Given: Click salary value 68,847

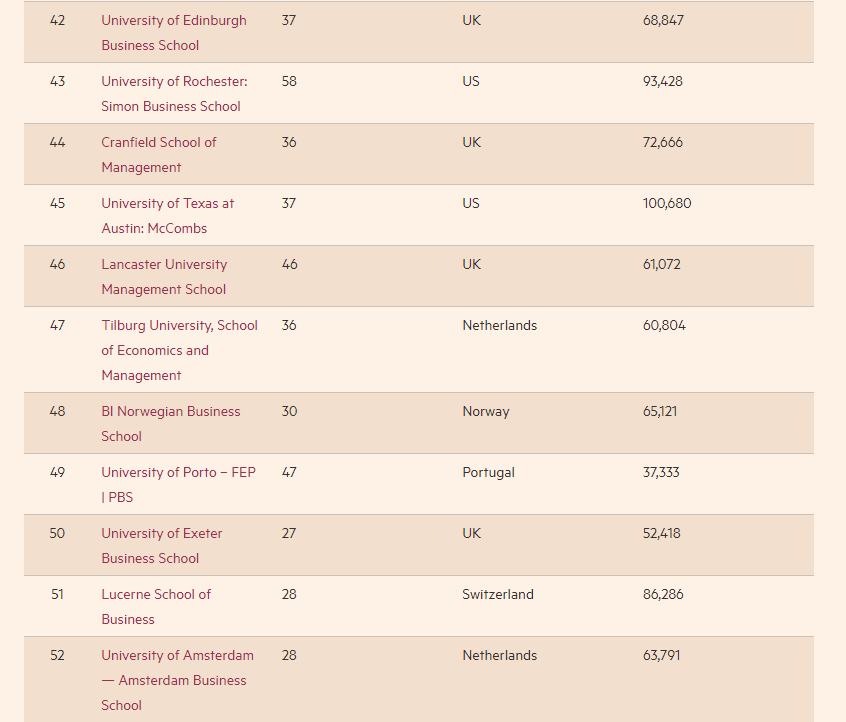Looking at the screenshot, I should (663, 21).
